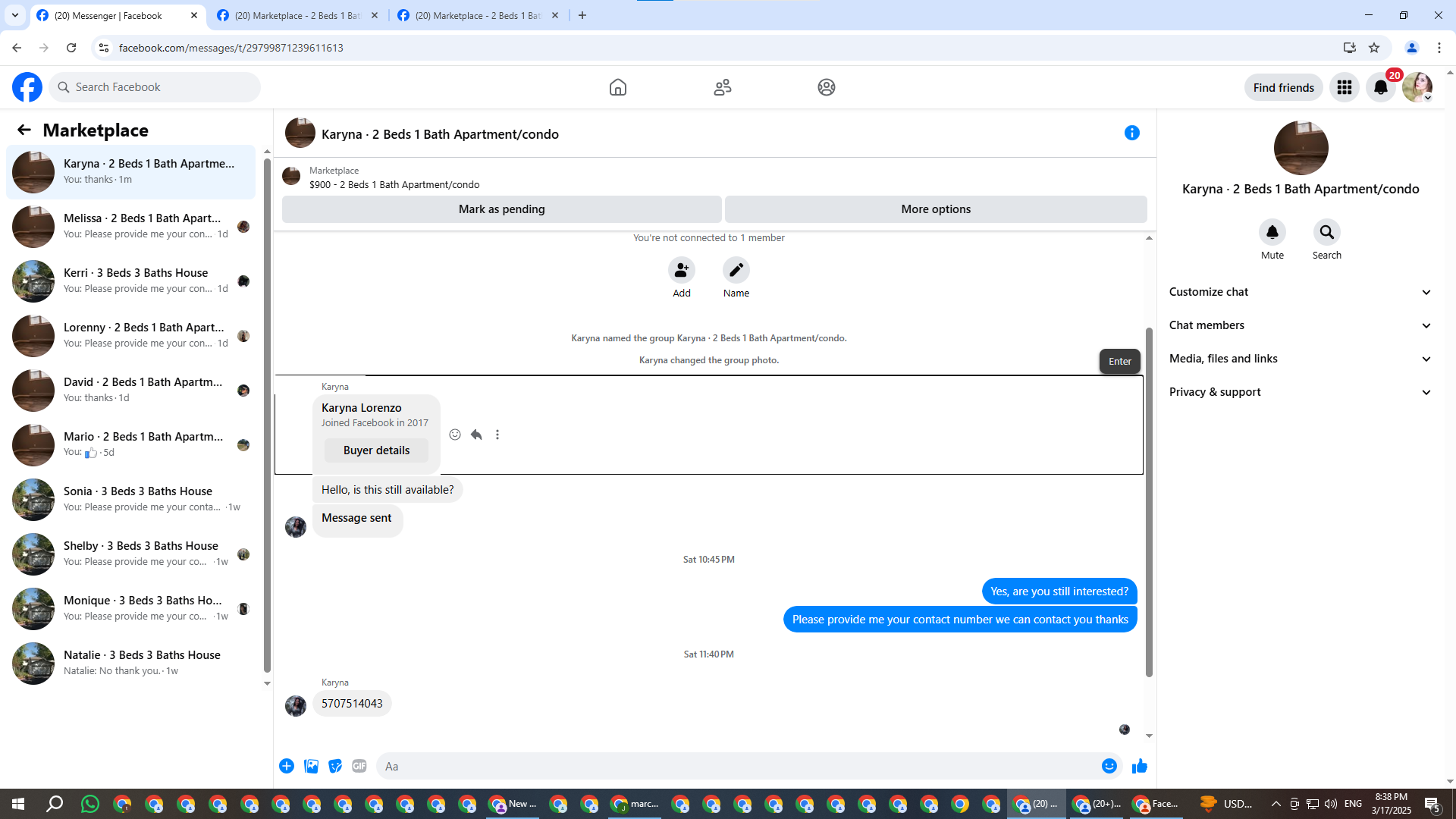
Task: Switch to second Marketplace browser tab
Action: [x=297, y=15]
